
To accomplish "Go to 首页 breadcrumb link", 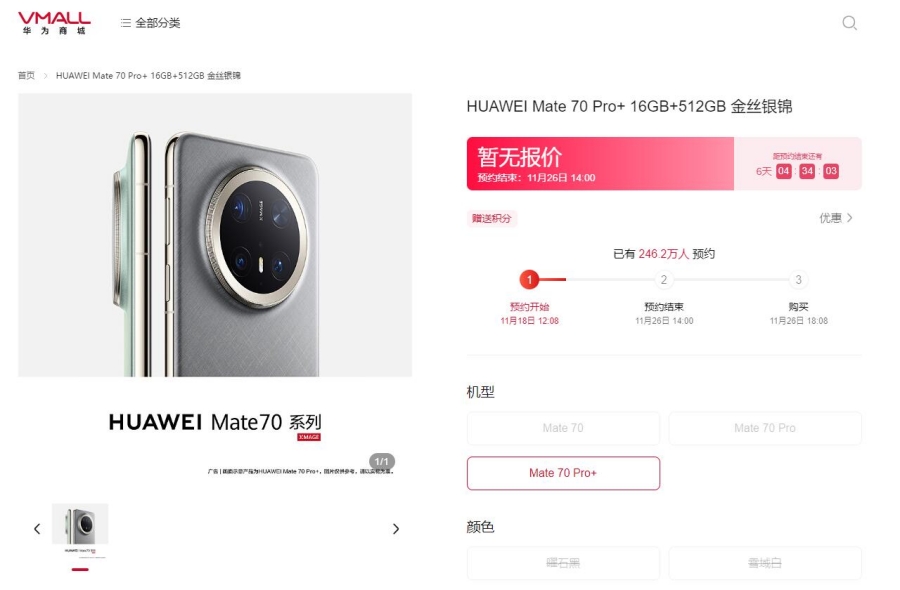I will 26,76.
